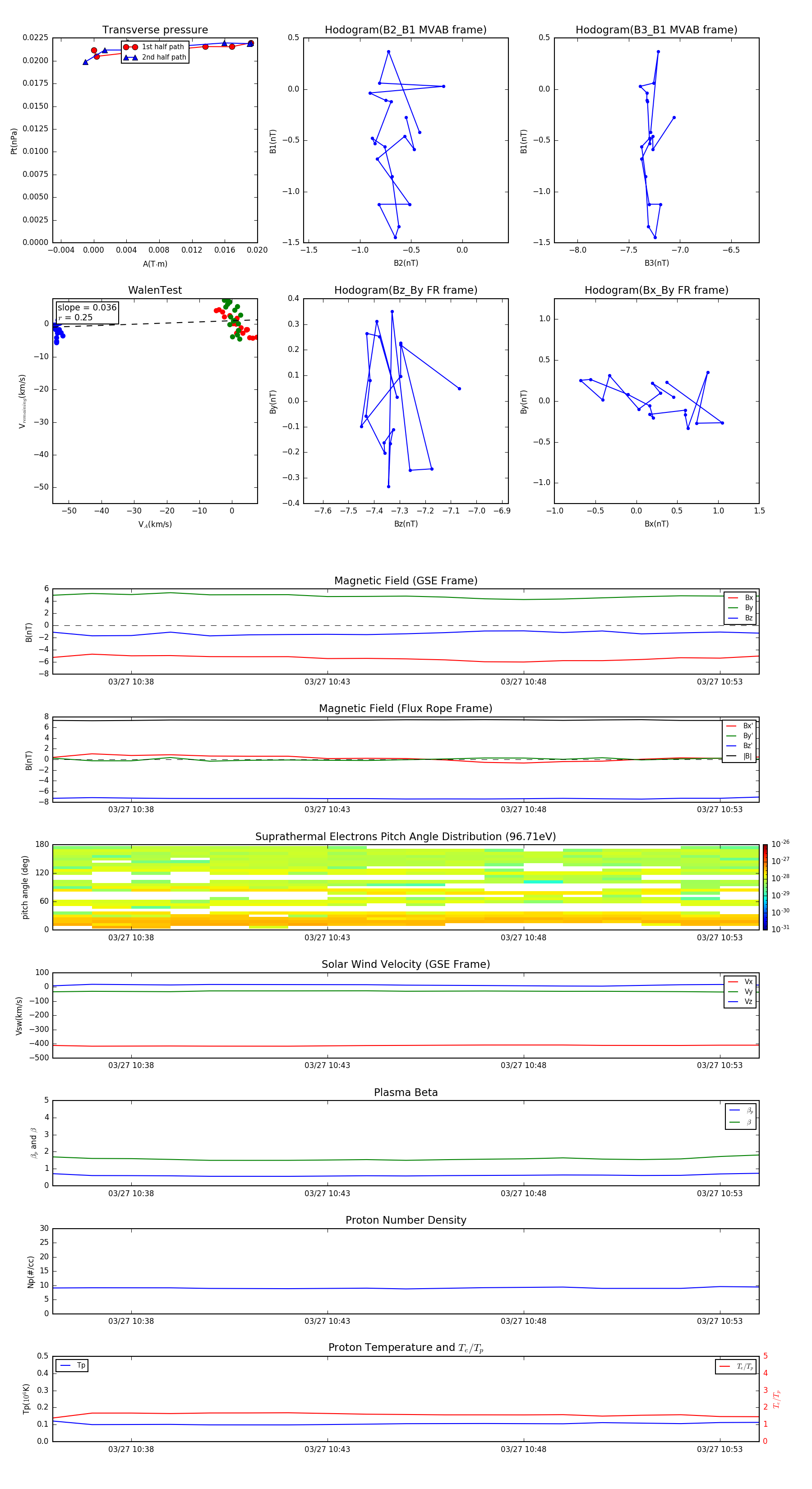Click '03/27 10:53' tick under velocity plot
This screenshot has width=812, height=1489.
tap(720, 1065)
